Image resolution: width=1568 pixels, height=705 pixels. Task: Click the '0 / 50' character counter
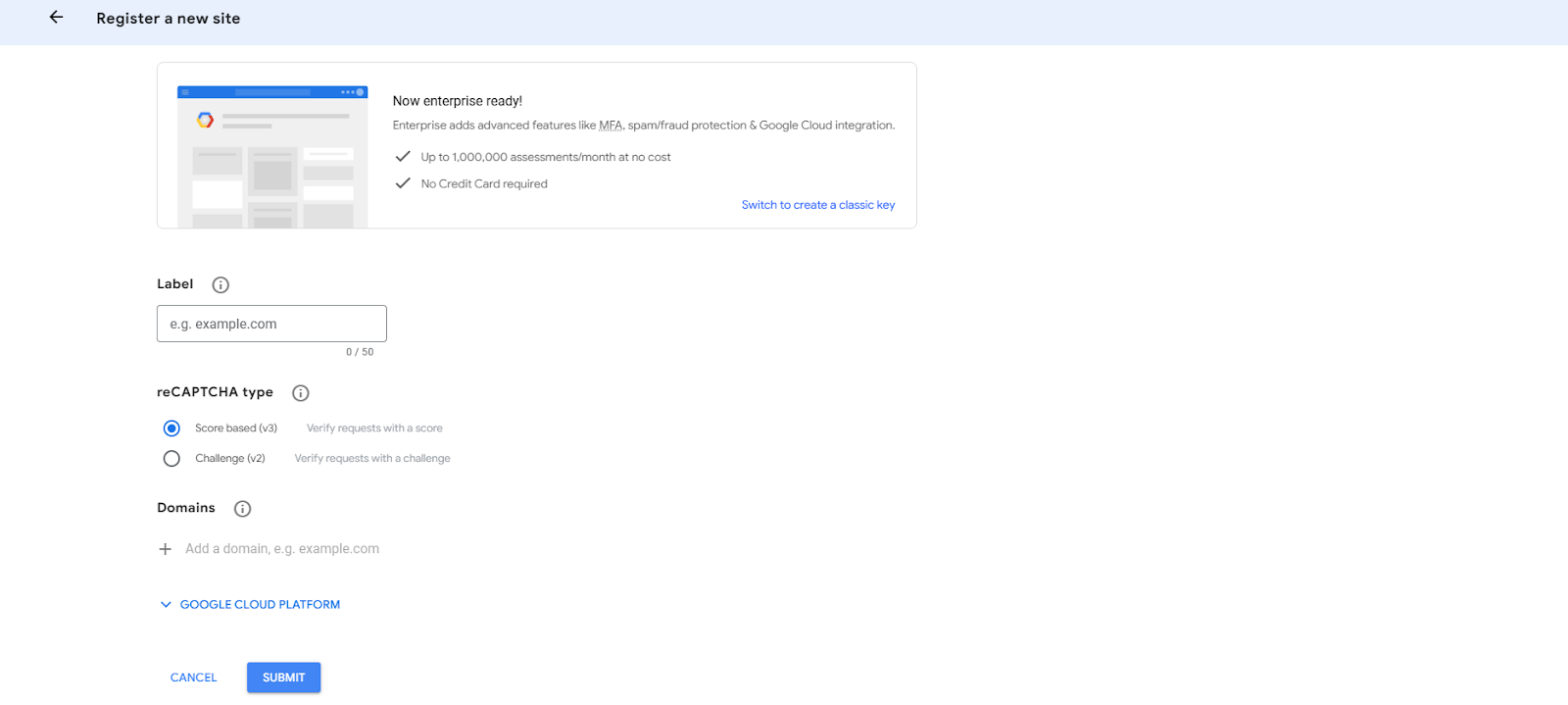(360, 352)
